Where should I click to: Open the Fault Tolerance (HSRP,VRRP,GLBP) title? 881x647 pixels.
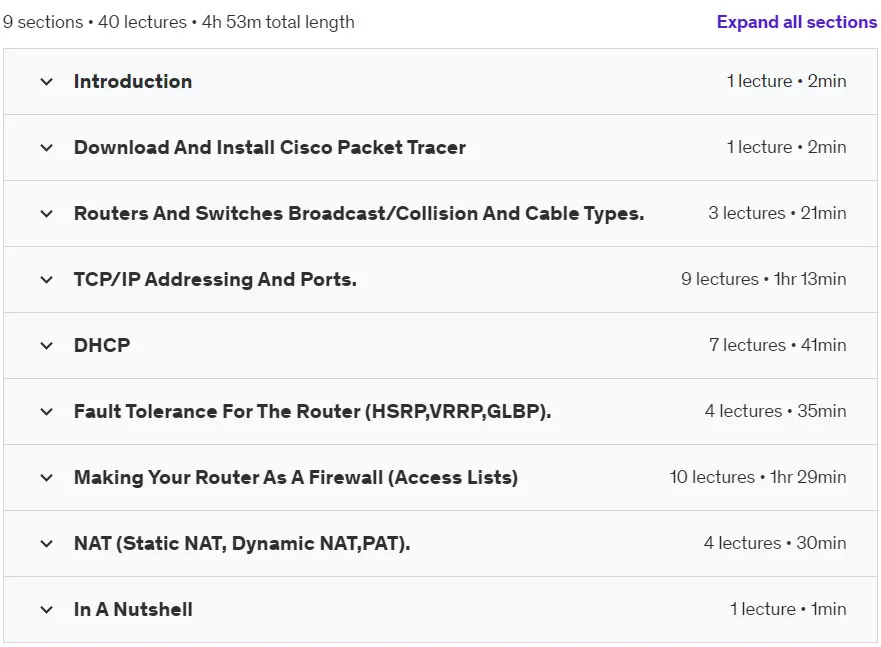click(x=312, y=411)
